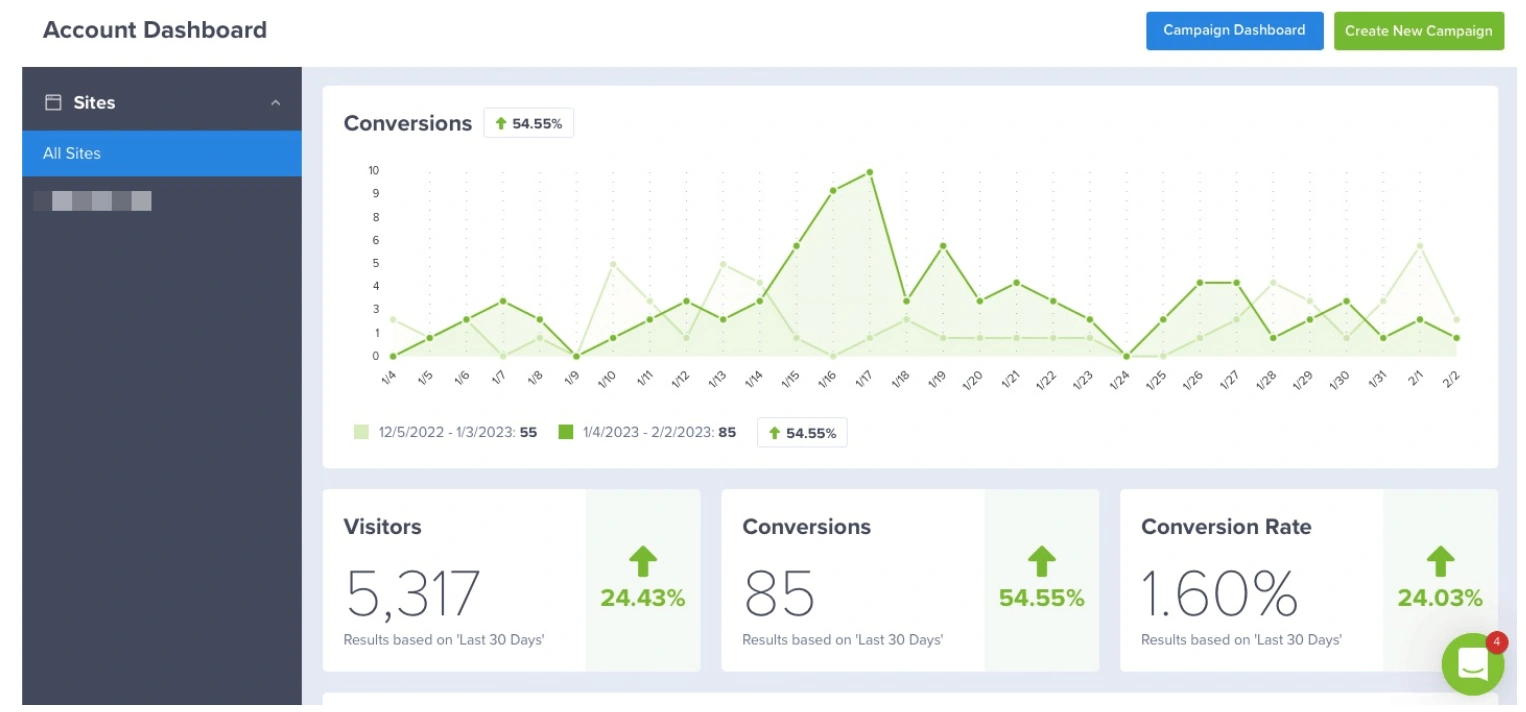The image size is (1526, 712).
Task: Toggle the 12/5/2022 - 1/3/2023 legend entry
Action: pyautogui.click(x=447, y=432)
